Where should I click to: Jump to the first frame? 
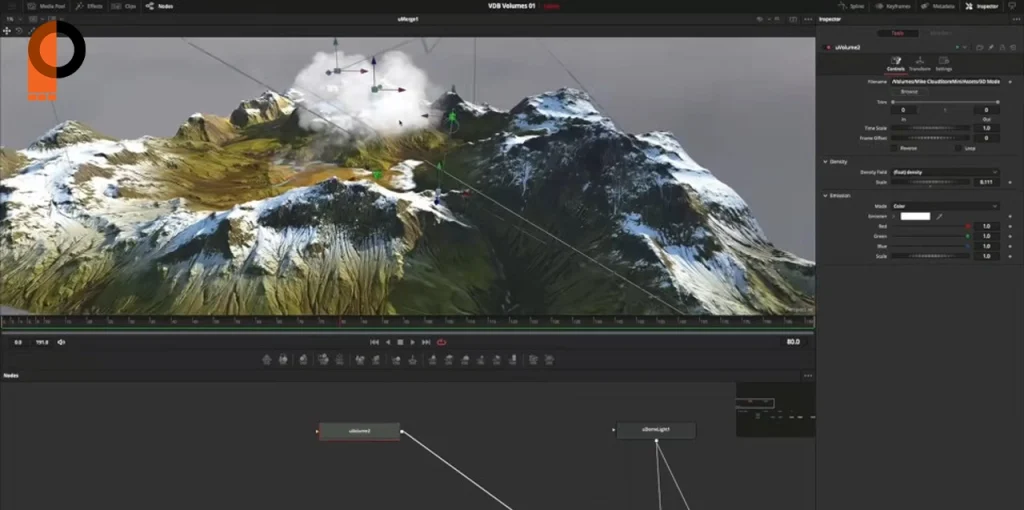tap(375, 342)
